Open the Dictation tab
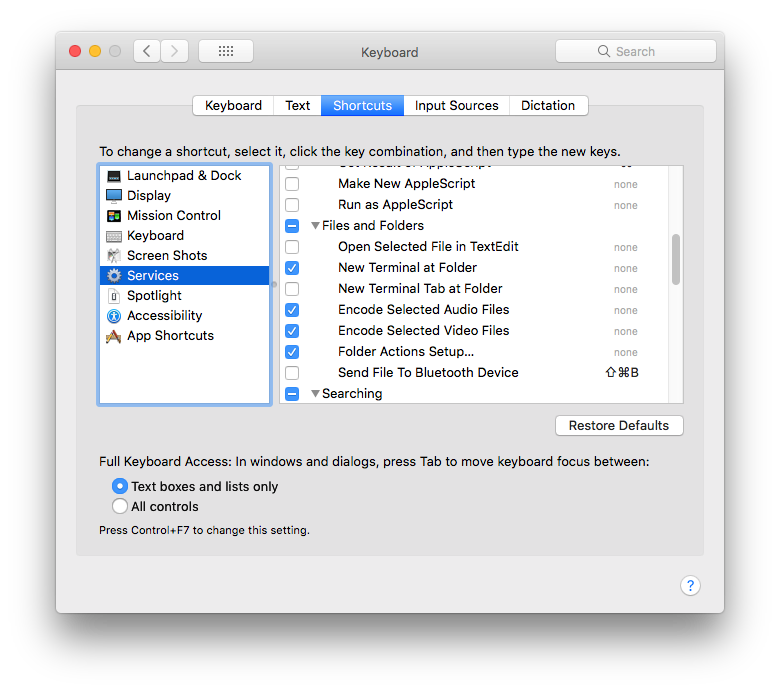Viewport: 780px width, 693px height. [x=548, y=106]
